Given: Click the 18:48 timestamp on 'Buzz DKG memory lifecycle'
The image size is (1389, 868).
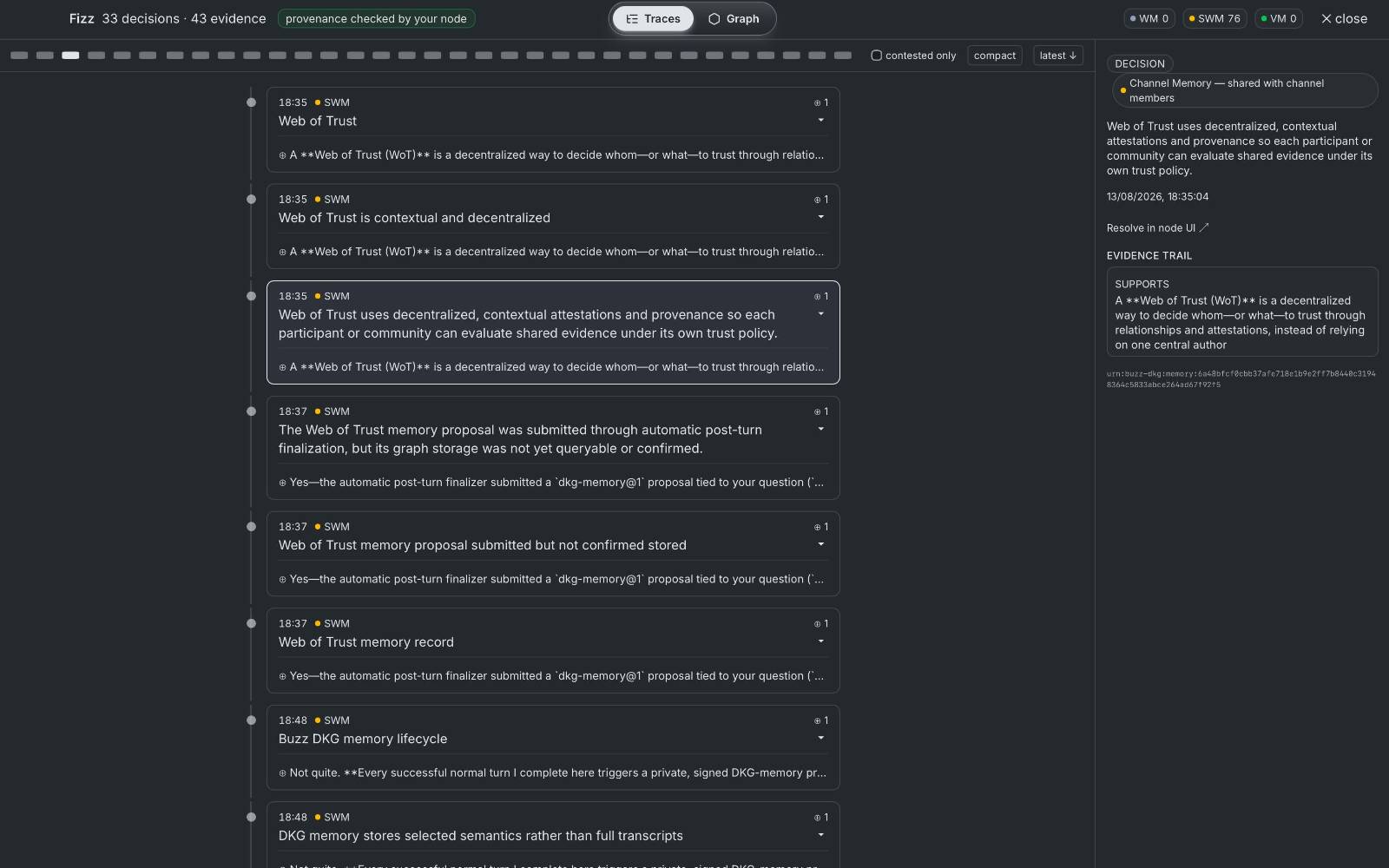Looking at the screenshot, I should (x=293, y=720).
